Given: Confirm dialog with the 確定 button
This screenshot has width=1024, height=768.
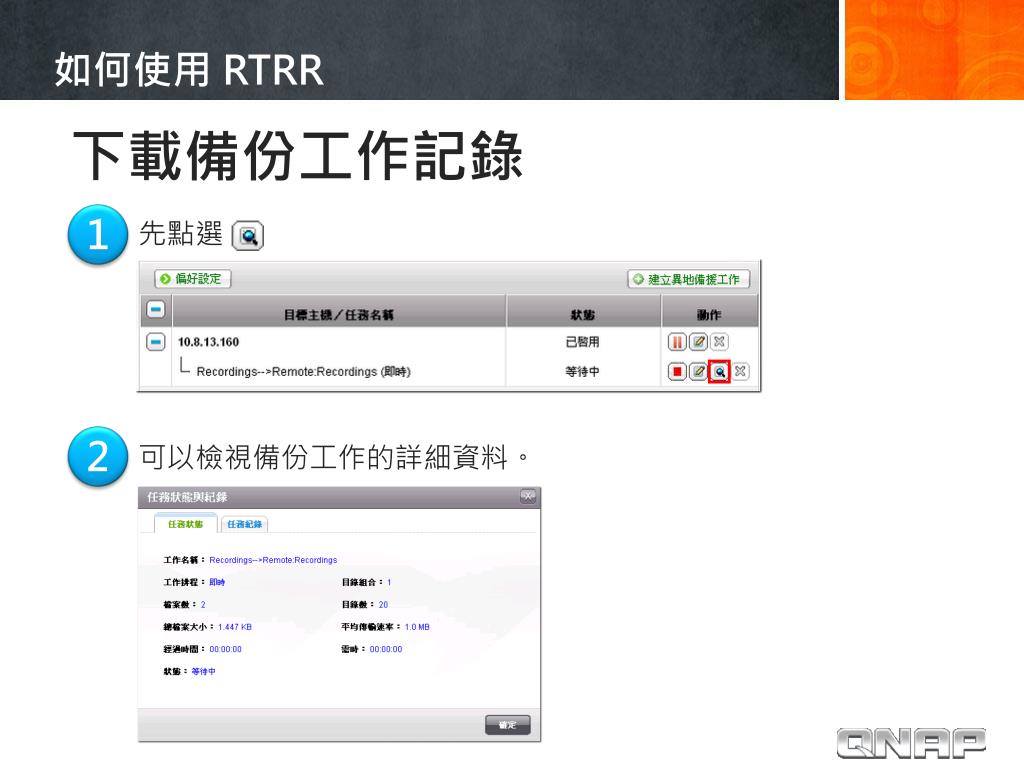Looking at the screenshot, I should click(x=507, y=725).
